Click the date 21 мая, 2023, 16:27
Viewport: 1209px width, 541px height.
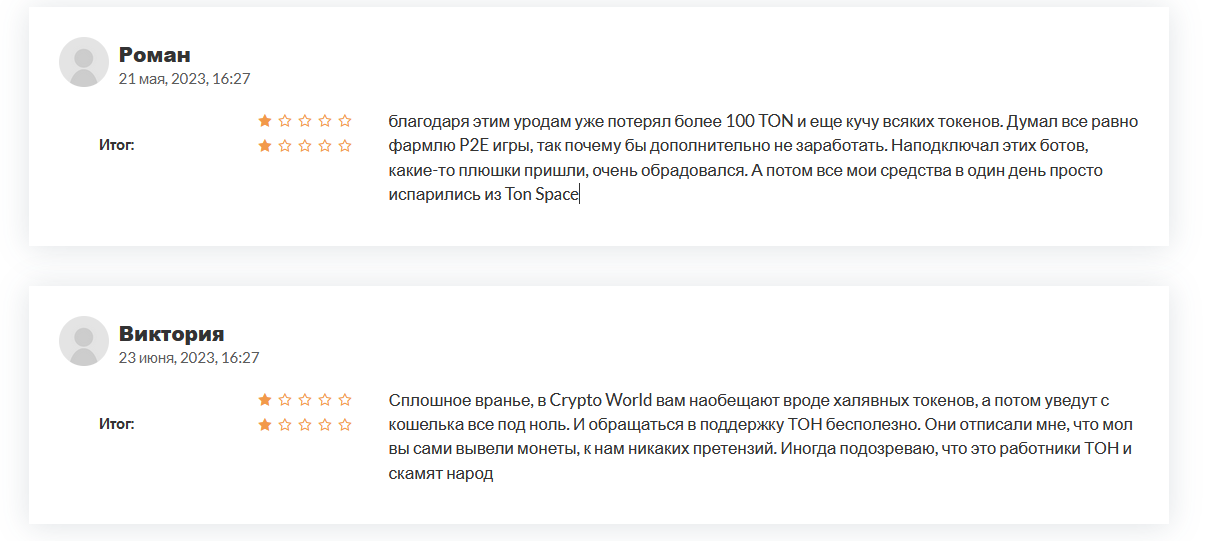click(x=184, y=78)
